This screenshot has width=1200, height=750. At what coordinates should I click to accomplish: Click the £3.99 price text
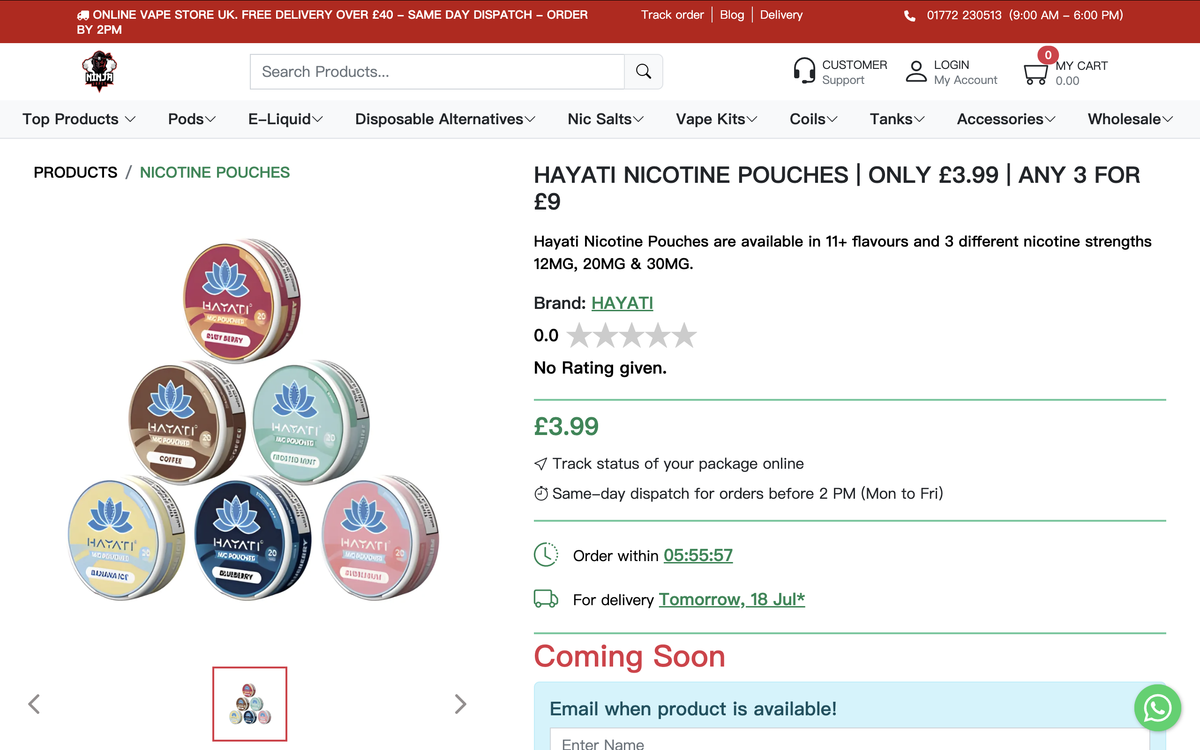[x=566, y=426]
